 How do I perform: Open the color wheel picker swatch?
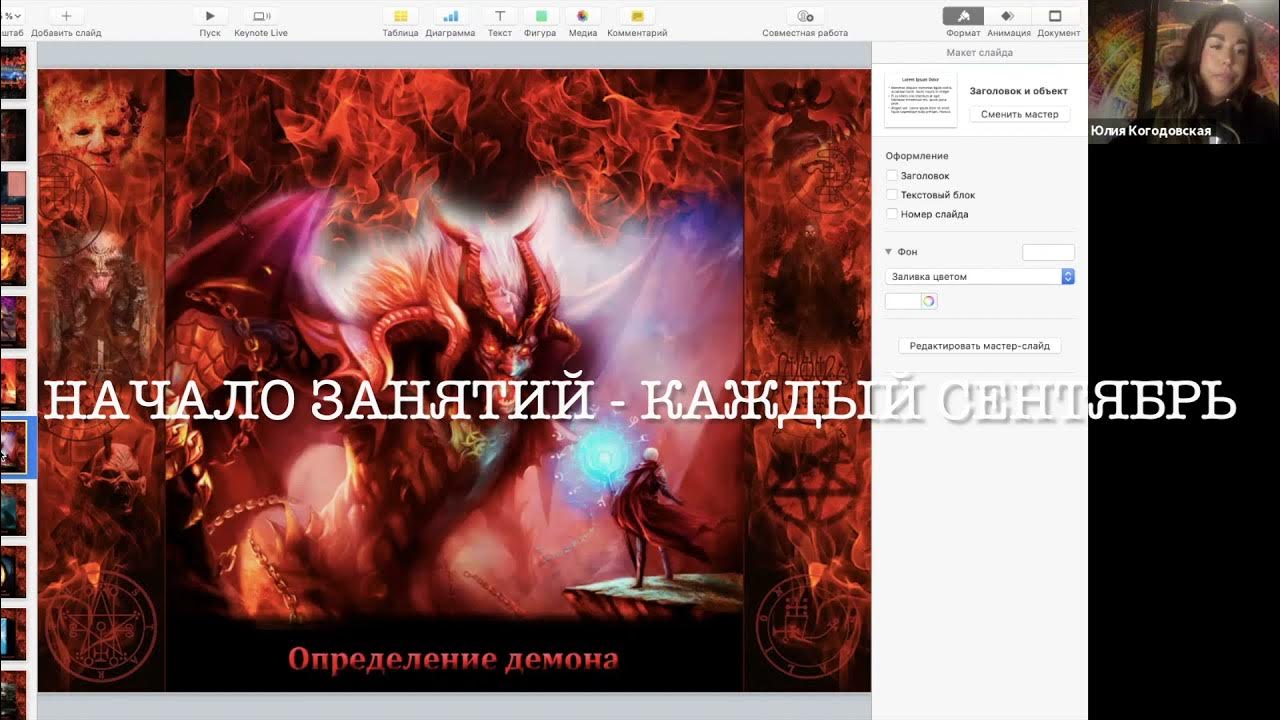(928, 301)
